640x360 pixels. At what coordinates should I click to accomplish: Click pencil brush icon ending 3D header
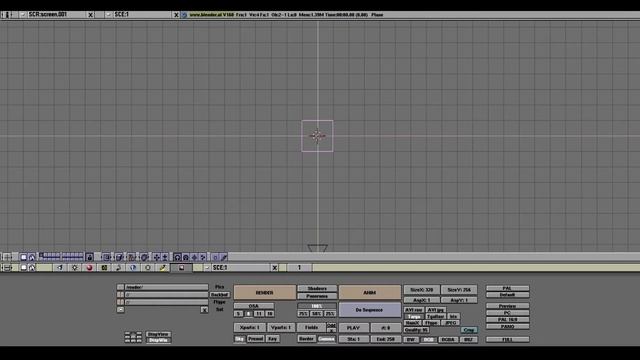click(224, 257)
